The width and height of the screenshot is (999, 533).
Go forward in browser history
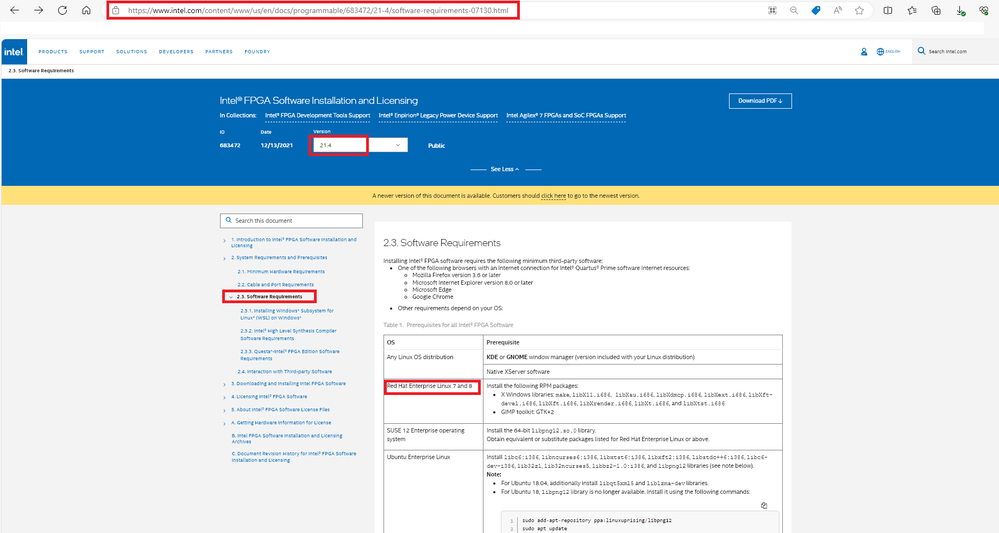38,10
